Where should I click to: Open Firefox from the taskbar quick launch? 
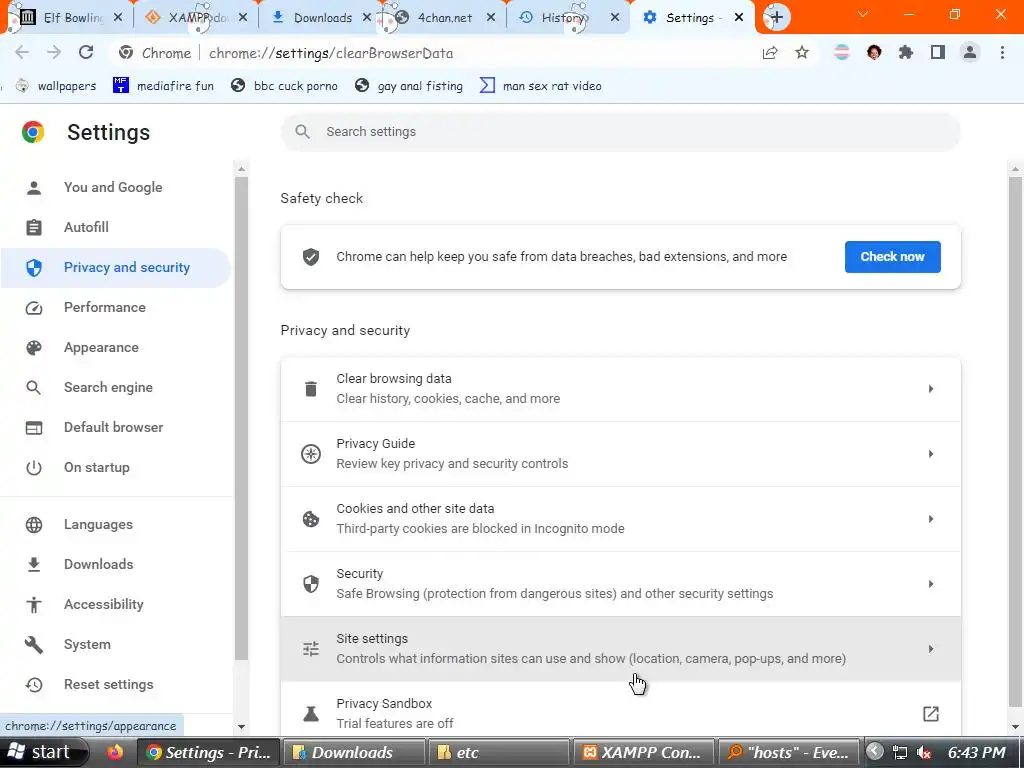[x=115, y=752]
